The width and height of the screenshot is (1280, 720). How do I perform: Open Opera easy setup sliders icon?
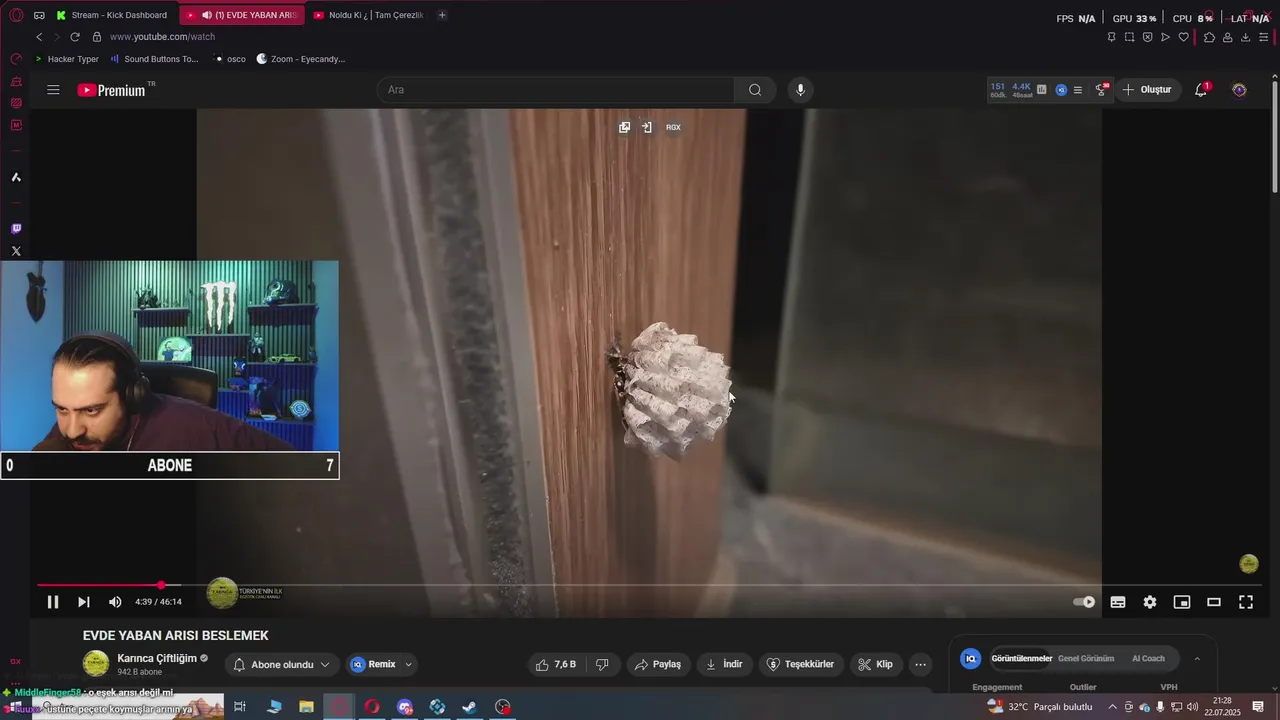[x=1264, y=37]
